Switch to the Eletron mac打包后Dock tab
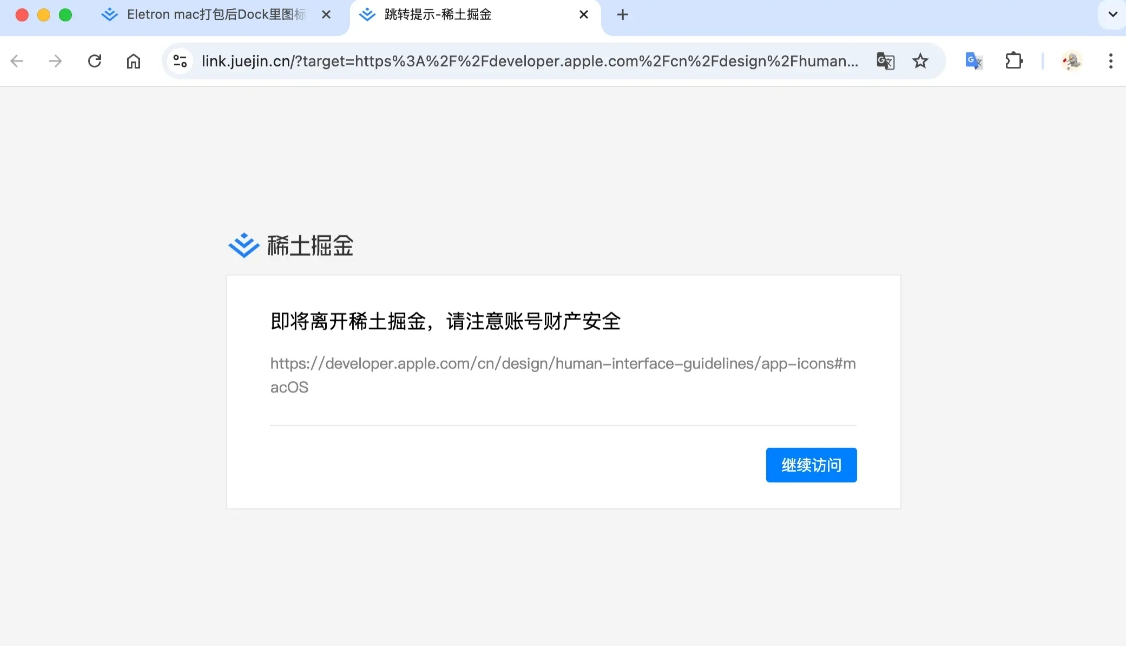1126x646 pixels. tap(215, 15)
